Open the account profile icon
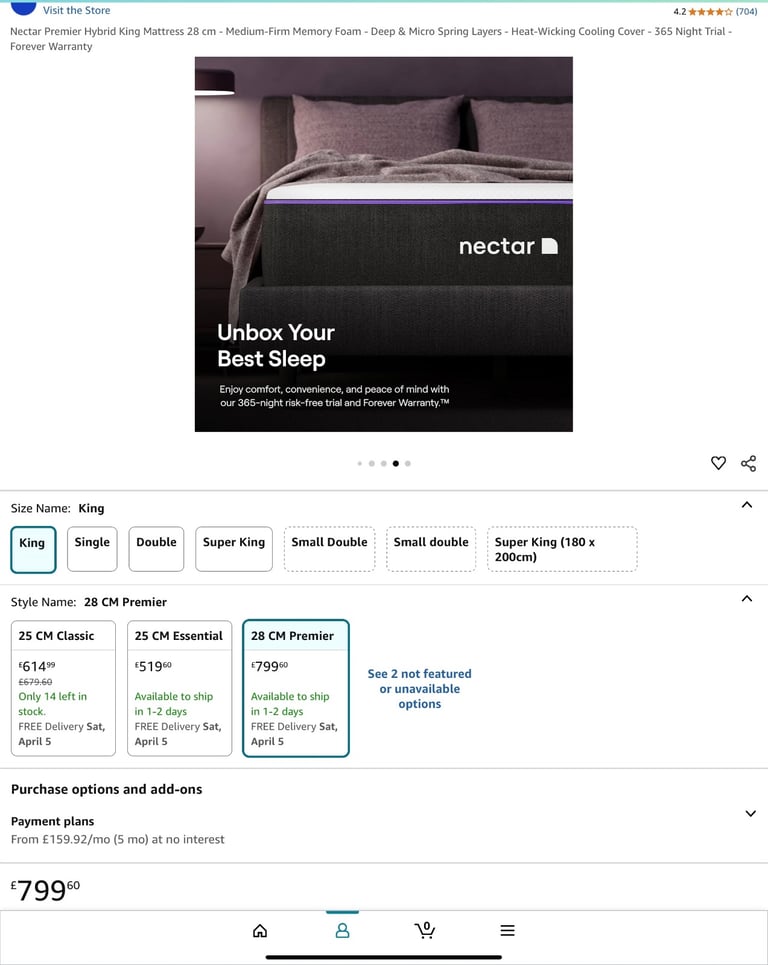 tap(342, 931)
